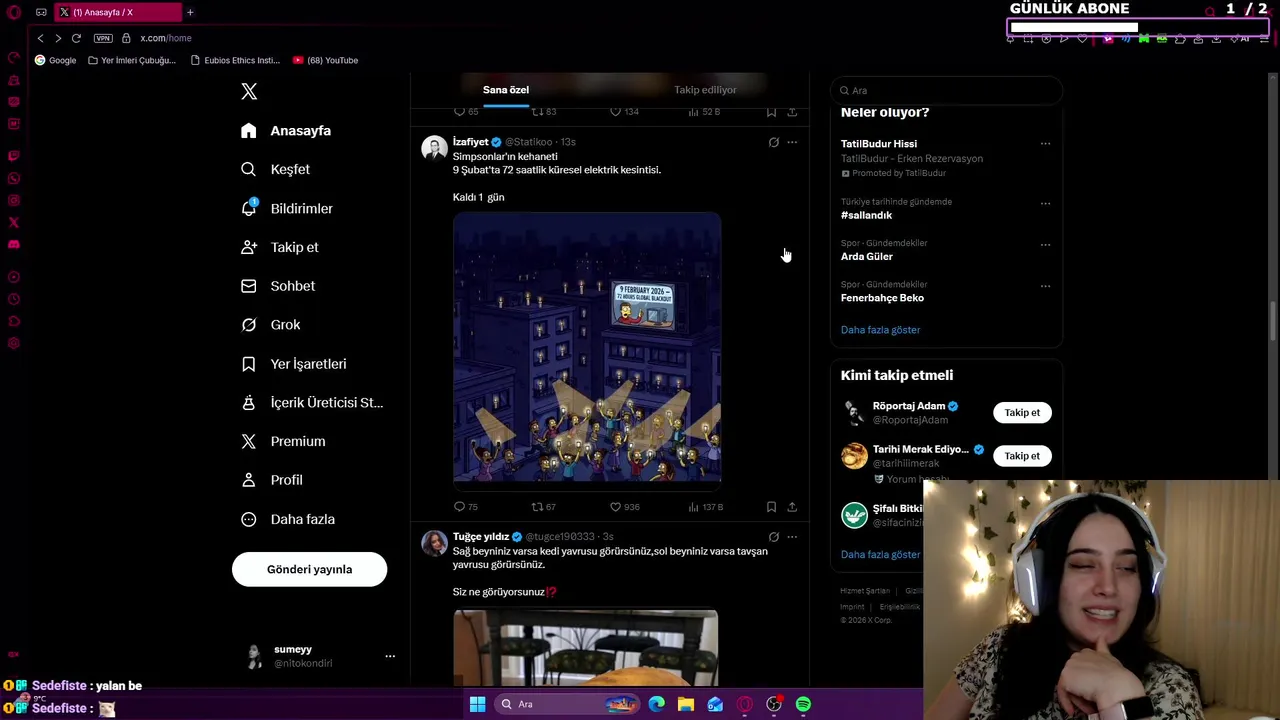Open İzafiyet profile avatar
1280x720 pixels.
click(x=434, y=148)
